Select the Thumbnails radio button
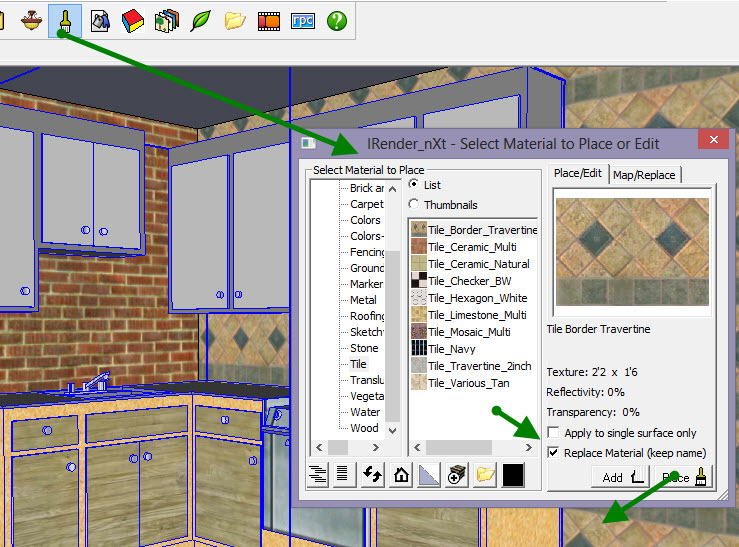 click(414, 205)
